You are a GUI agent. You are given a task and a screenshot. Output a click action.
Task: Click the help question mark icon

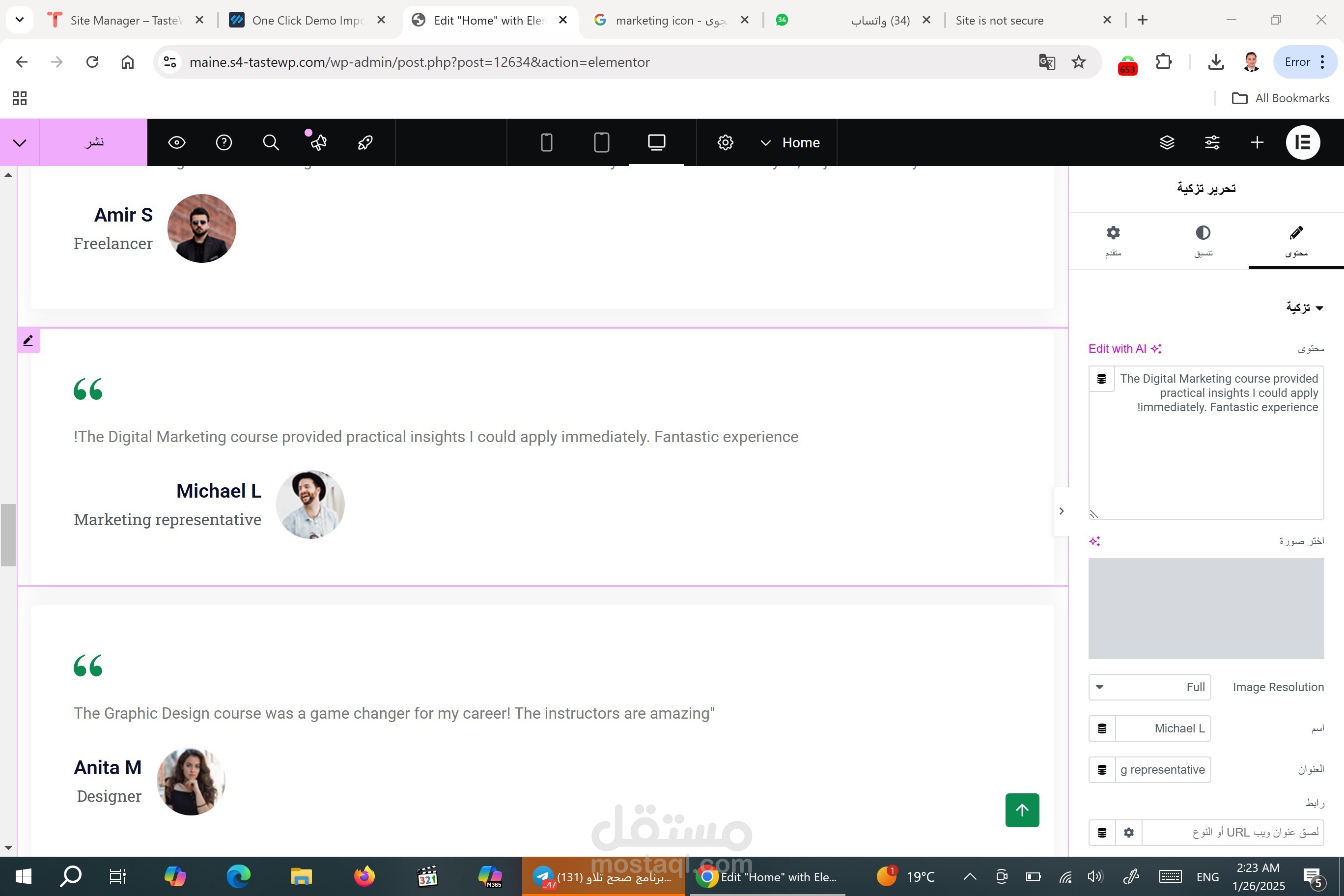click(x=224, y=142)
